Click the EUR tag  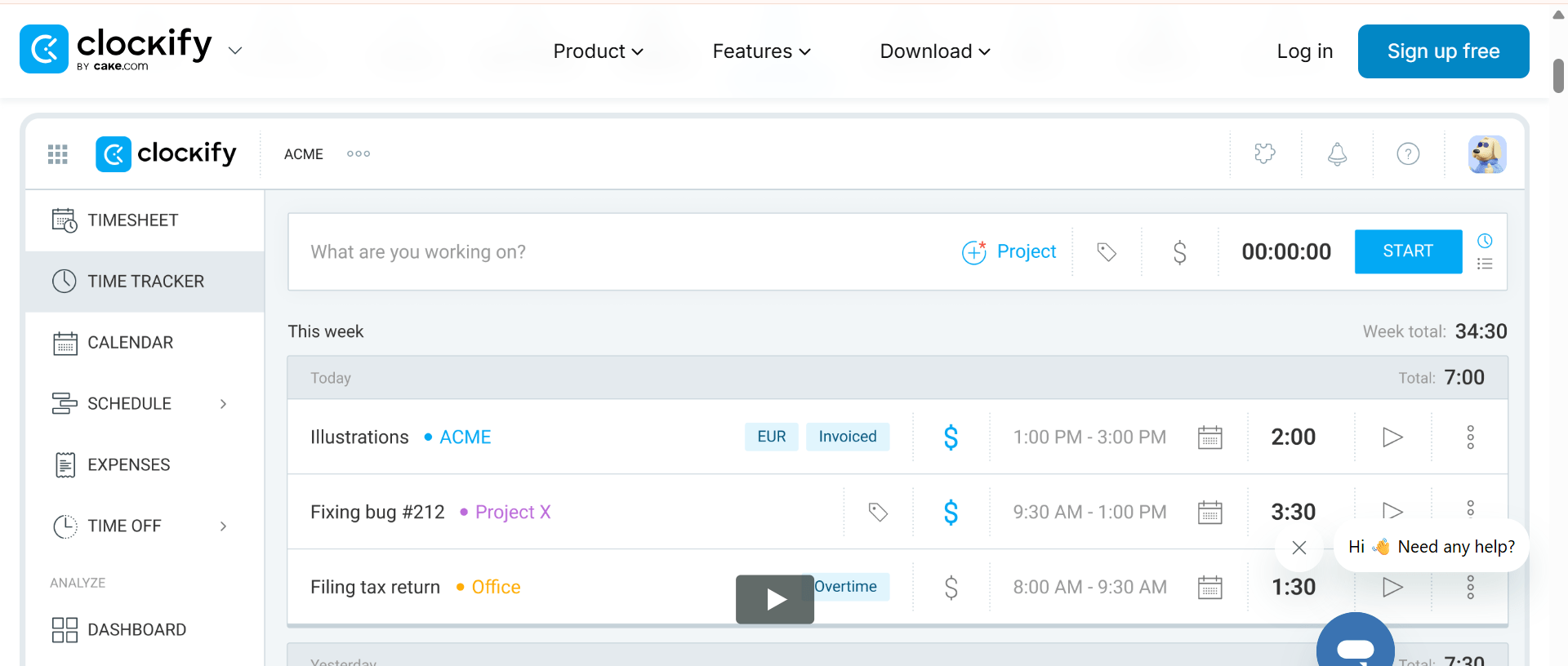coord(772,437)
